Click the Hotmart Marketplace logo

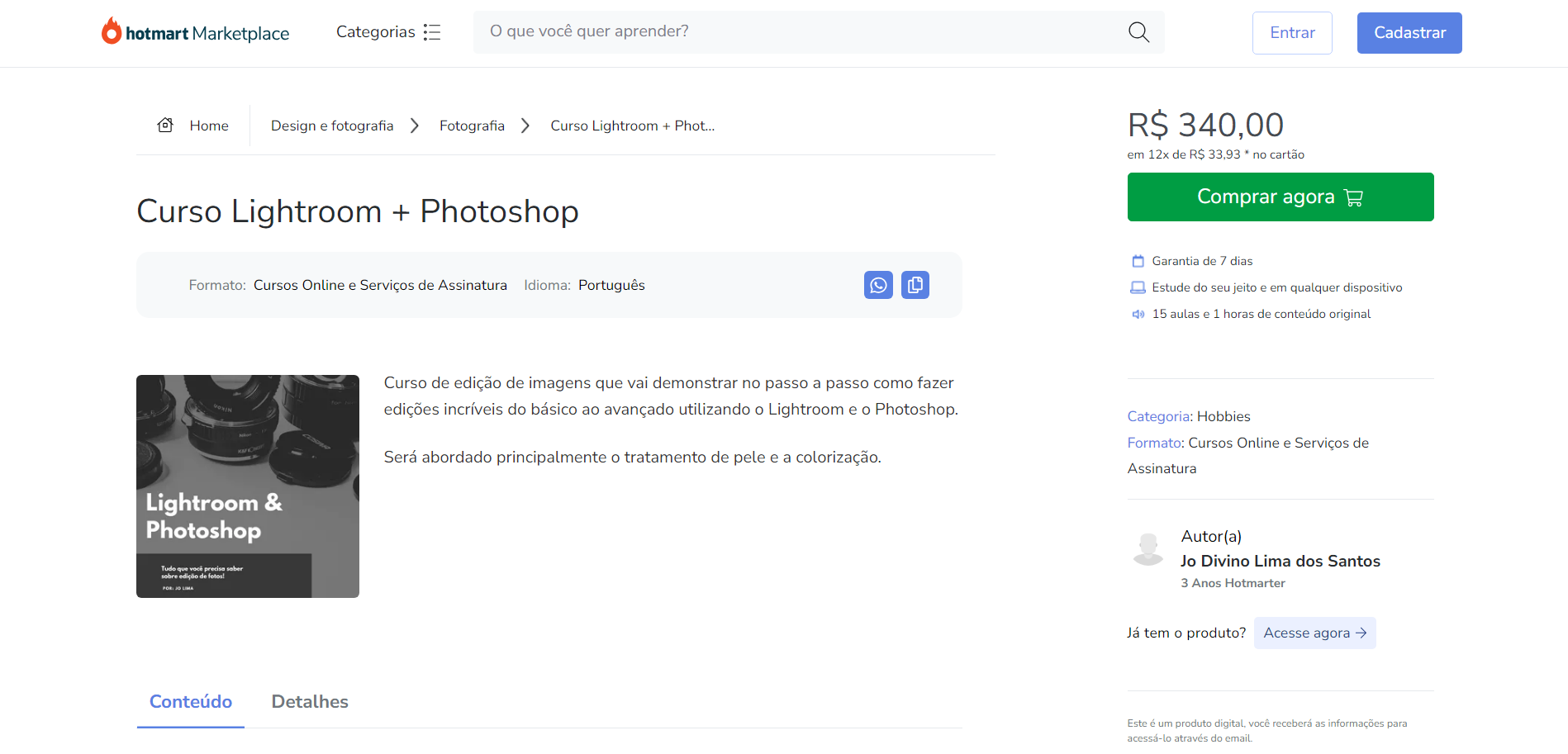click(195, 32)
